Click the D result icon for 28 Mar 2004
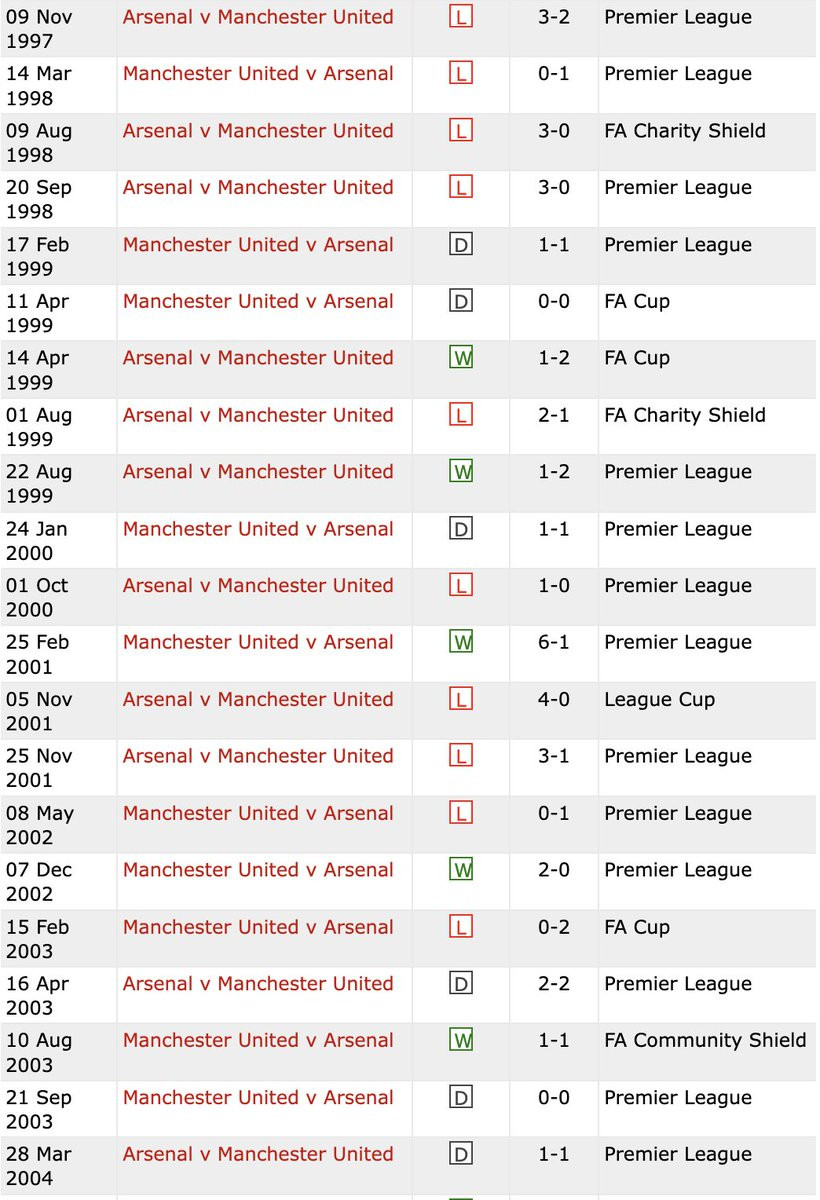Viewport: 820px width, 1200px height. (460, 1155)
